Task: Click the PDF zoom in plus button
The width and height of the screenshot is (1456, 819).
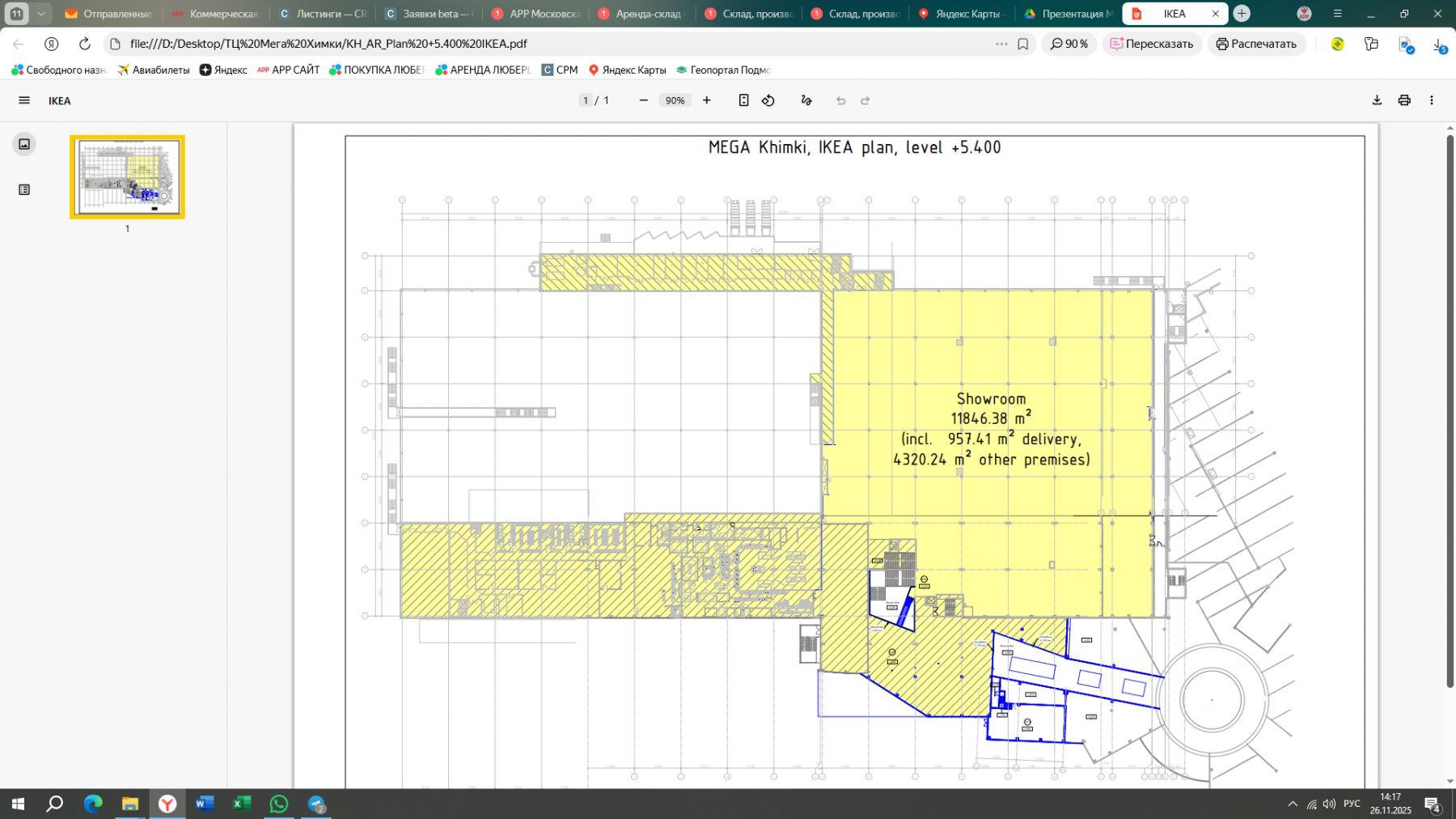Action: click(x=706, y=100)
